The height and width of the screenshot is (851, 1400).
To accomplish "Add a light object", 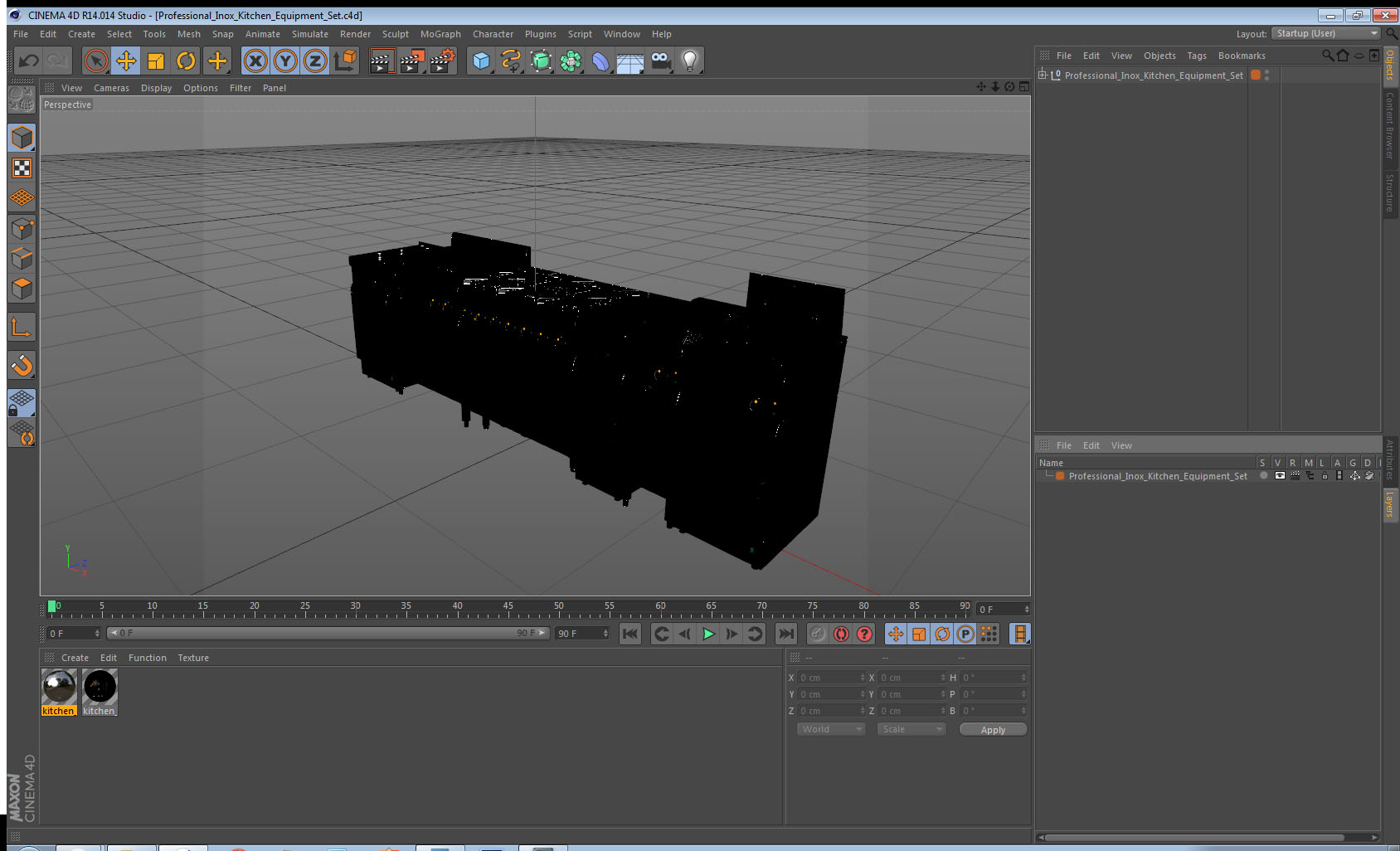I will [690, 61].
